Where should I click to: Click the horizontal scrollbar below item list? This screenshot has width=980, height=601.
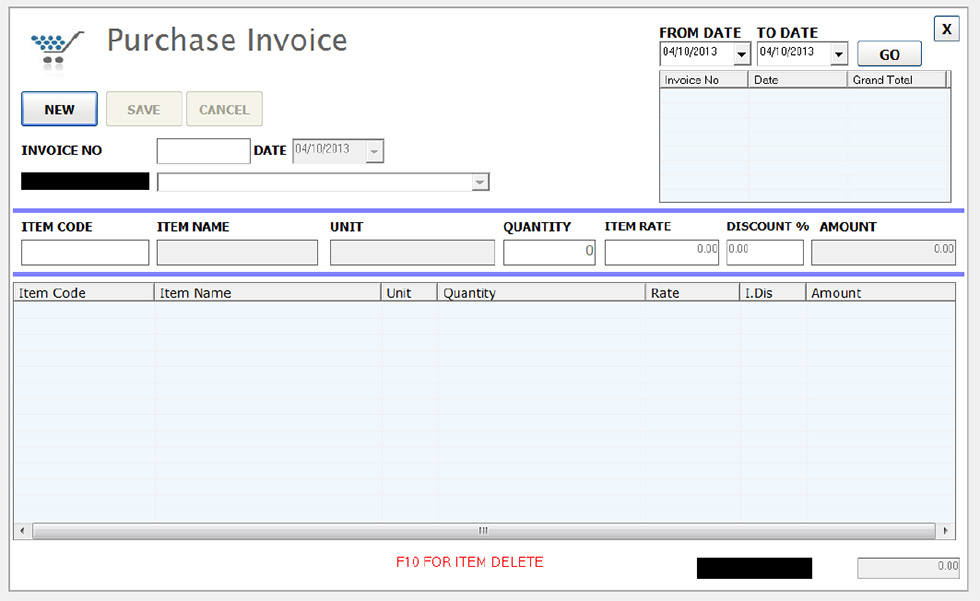(x=483, y=530)
